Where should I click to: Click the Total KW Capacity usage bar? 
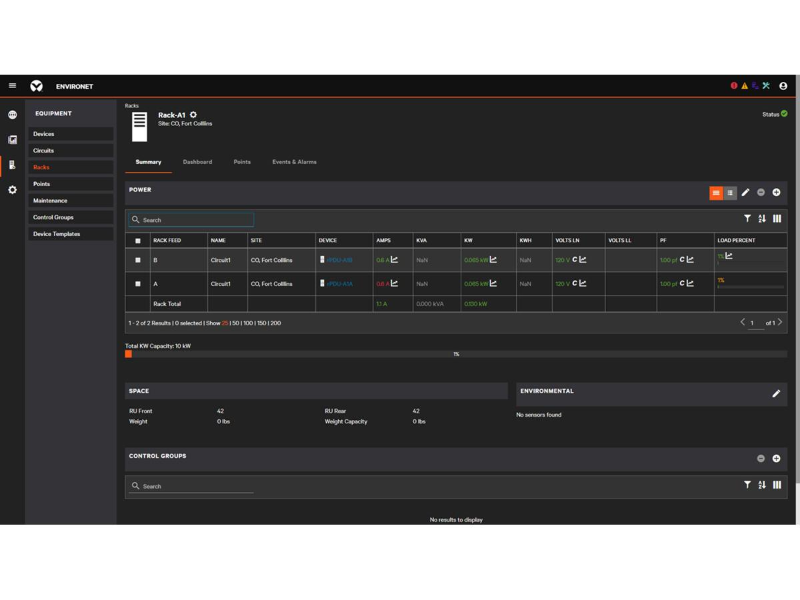tap(456, 354)
